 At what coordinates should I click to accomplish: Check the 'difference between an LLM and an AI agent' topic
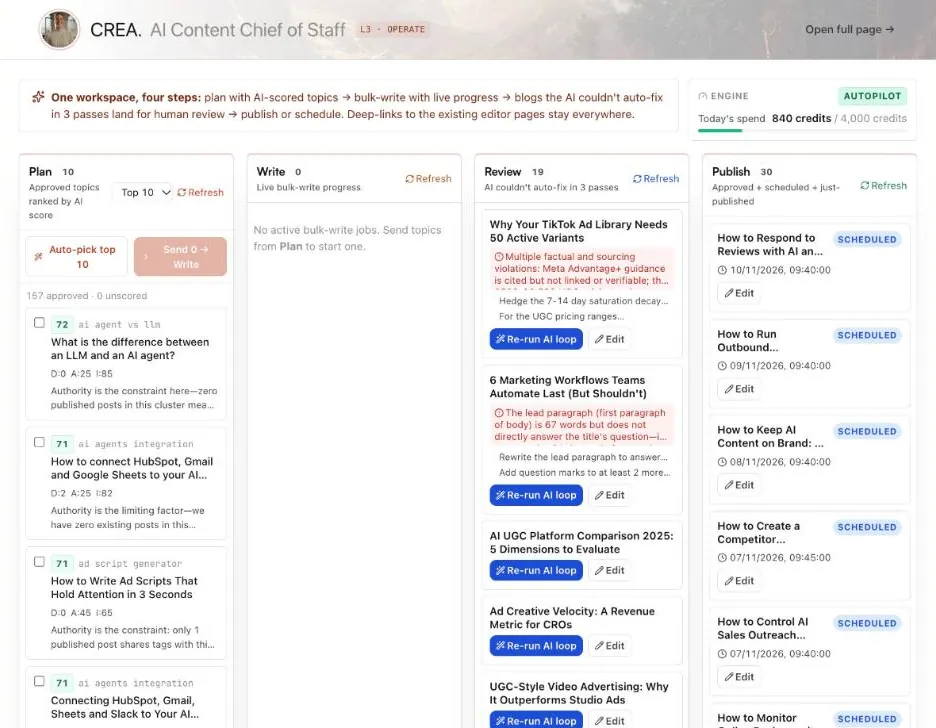(39, 322)
